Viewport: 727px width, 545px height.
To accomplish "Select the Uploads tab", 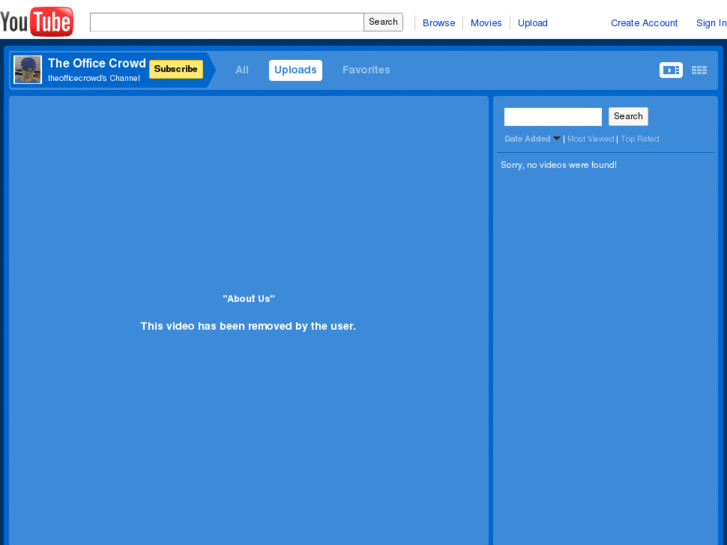I will [x=295, y=70].
